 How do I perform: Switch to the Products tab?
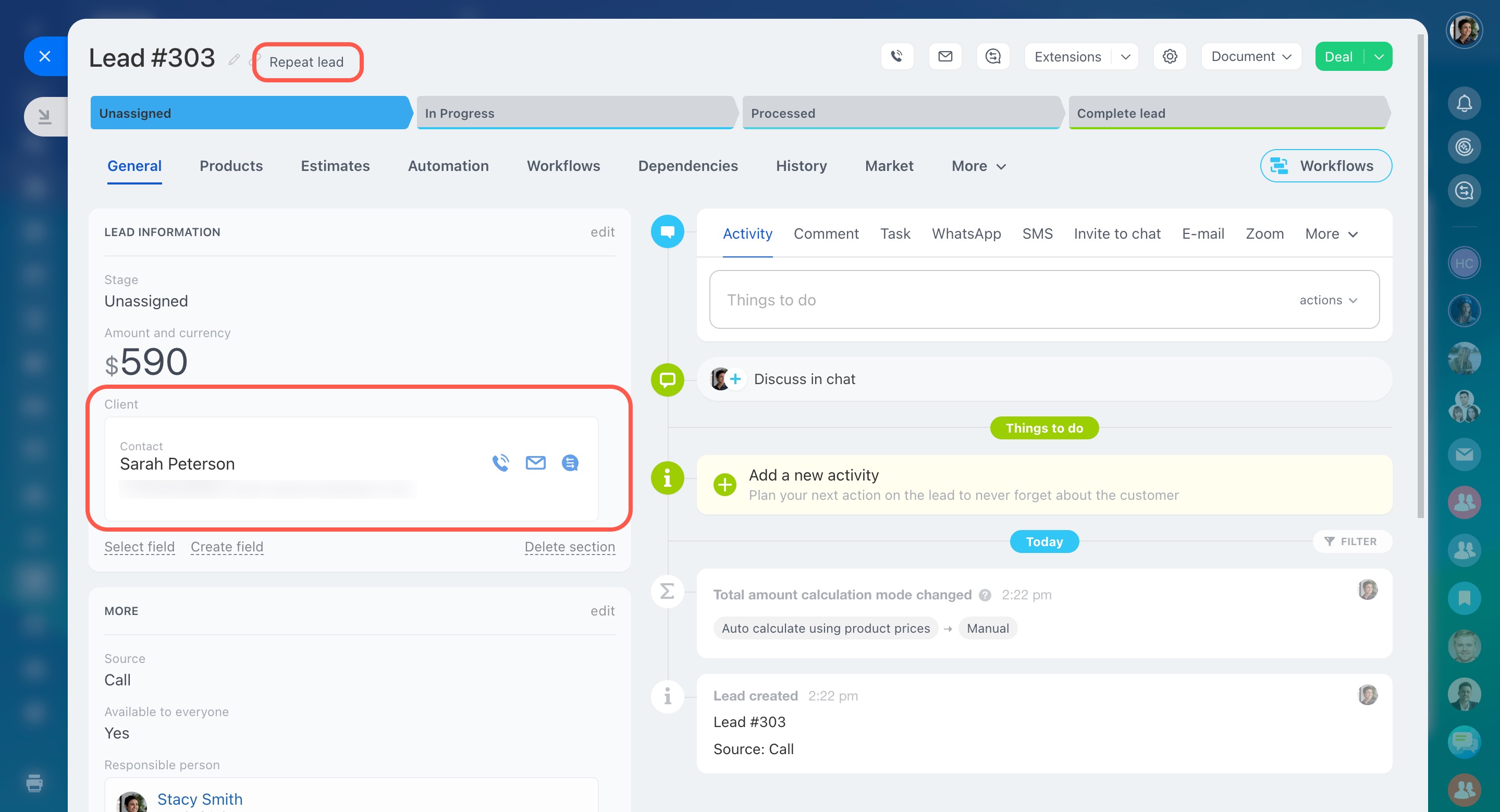pyautogui.click(x=230, y=166)
